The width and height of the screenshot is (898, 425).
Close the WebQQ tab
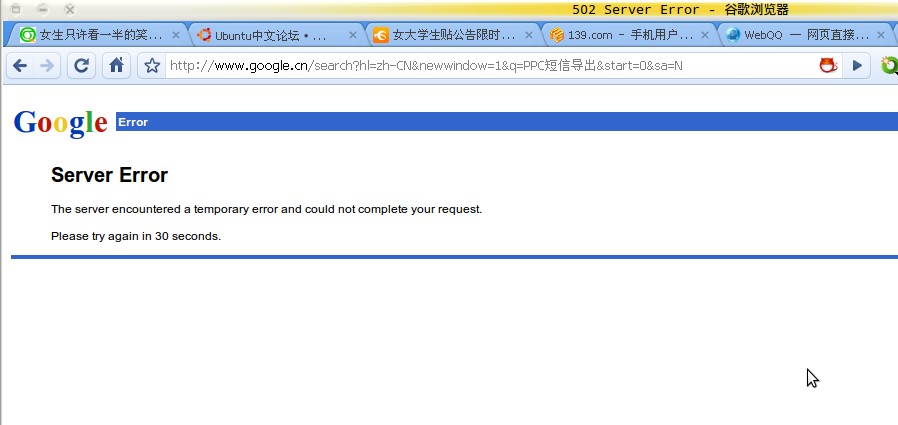click(x=881, y=36)
